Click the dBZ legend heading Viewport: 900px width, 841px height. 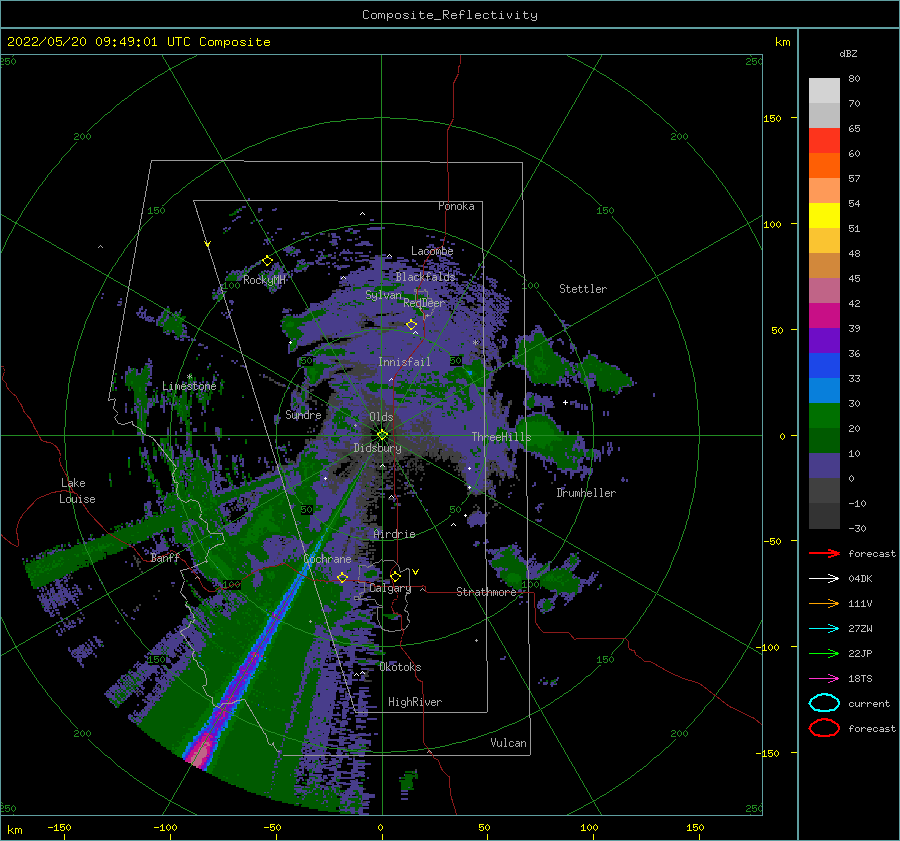click(x=848, y=53)
